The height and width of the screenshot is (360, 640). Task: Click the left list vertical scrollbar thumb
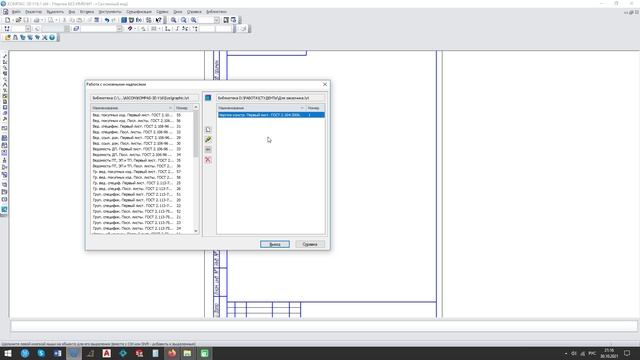[x=196, y=133]
